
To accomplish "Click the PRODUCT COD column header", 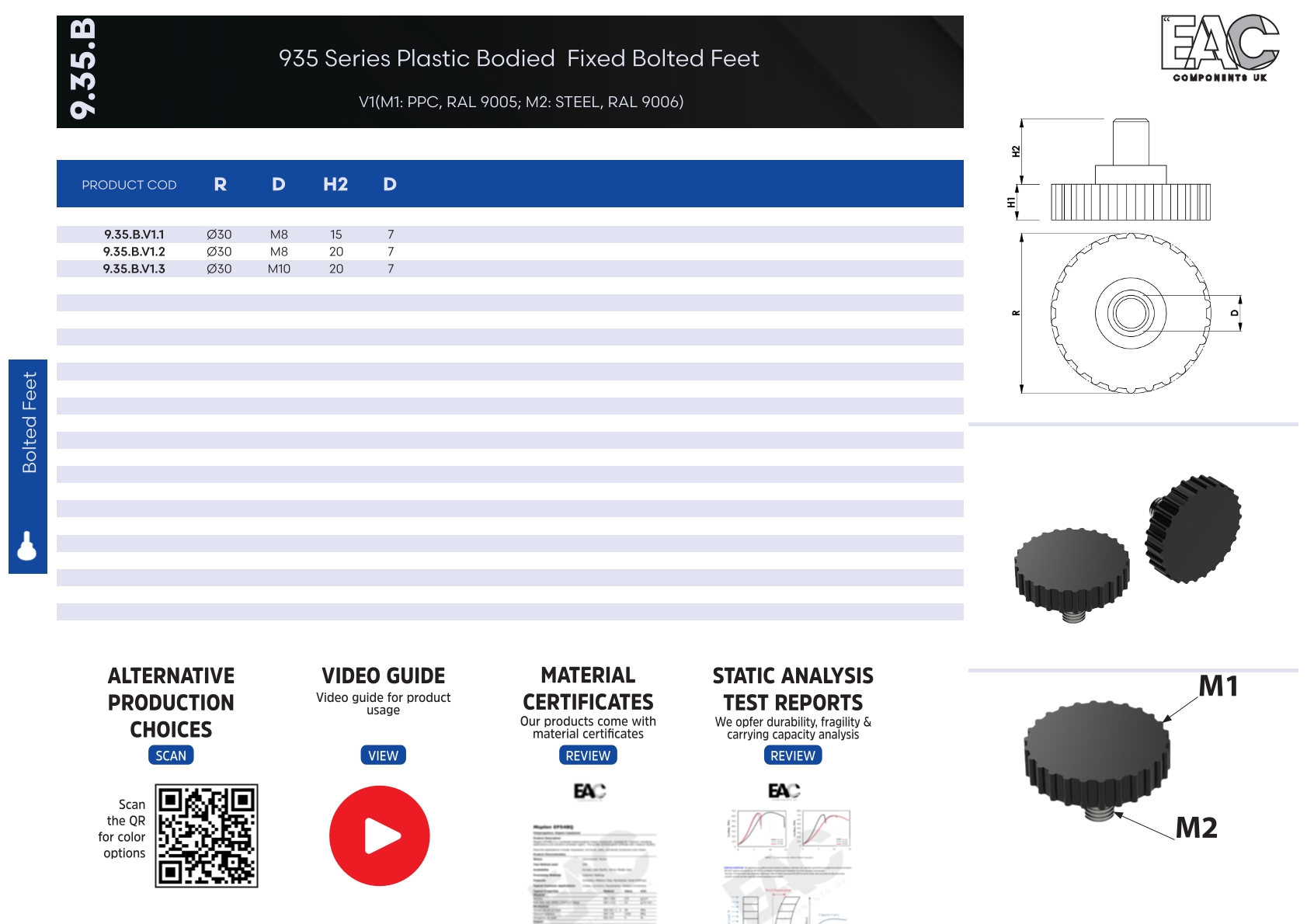I will [x=129, y=185].
